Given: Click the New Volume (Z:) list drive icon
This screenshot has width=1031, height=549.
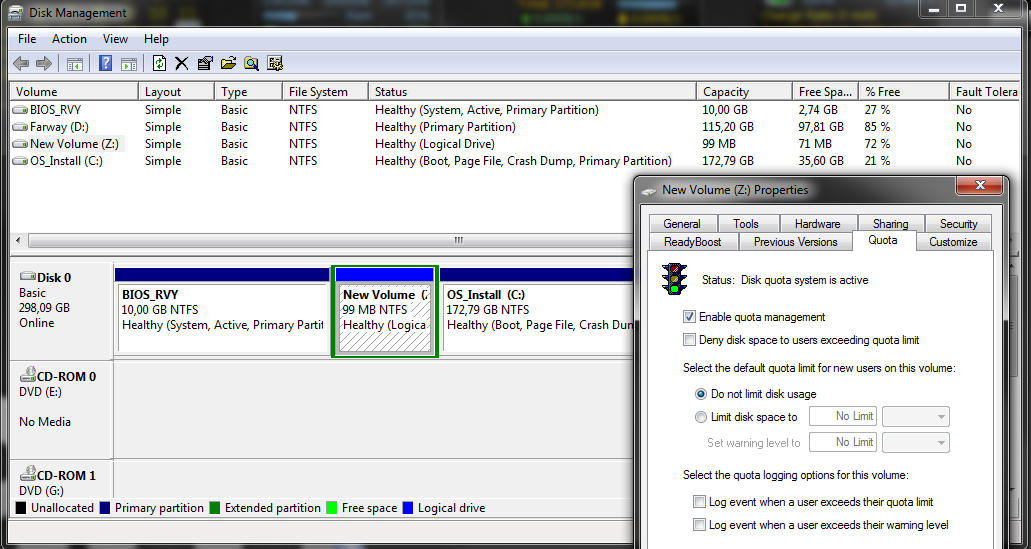Looking at the screenshot, I should tap(20, 144).
